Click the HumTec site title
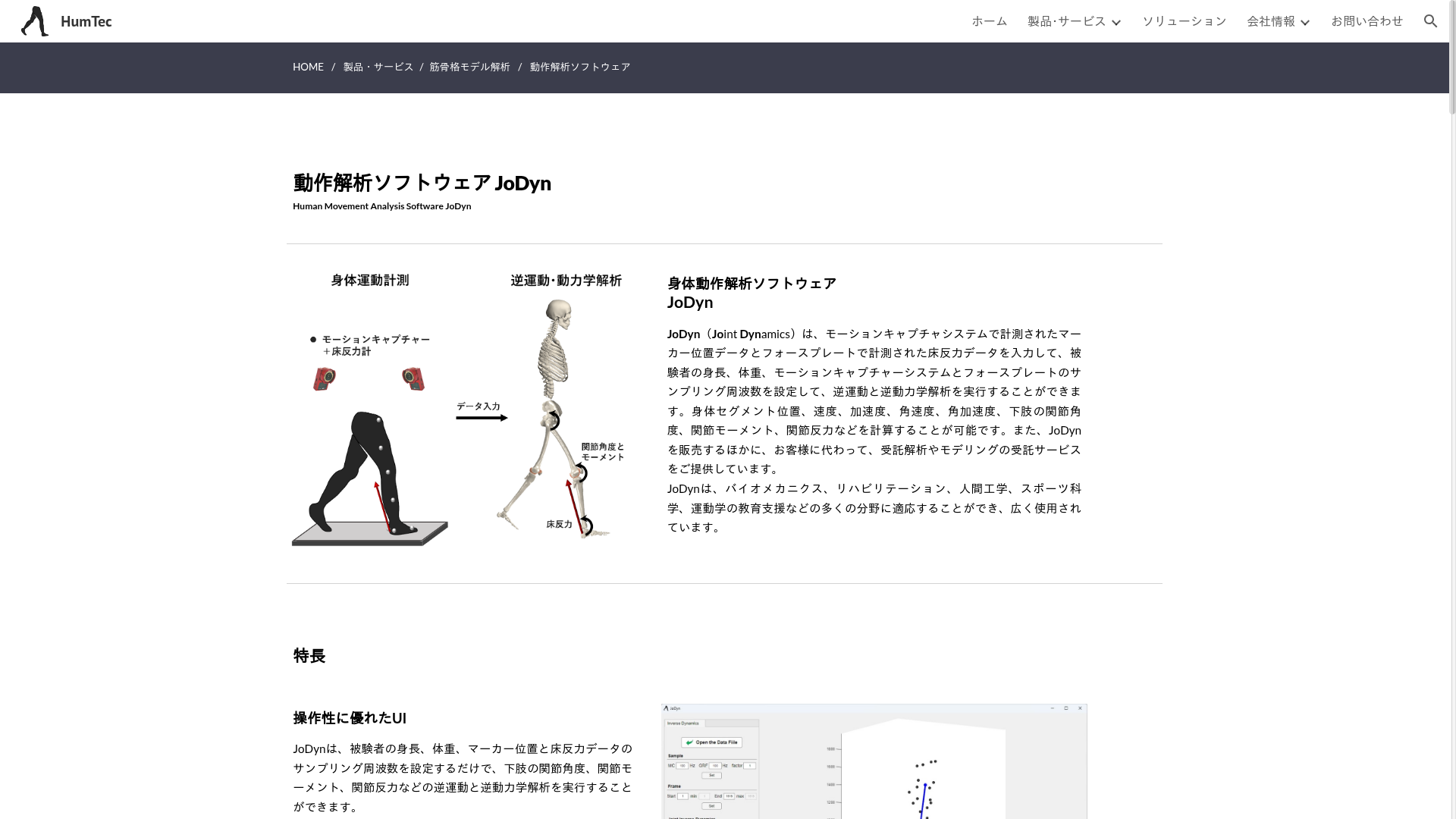Viewport: 1456px width, 819px height. (x=86, y=21)
